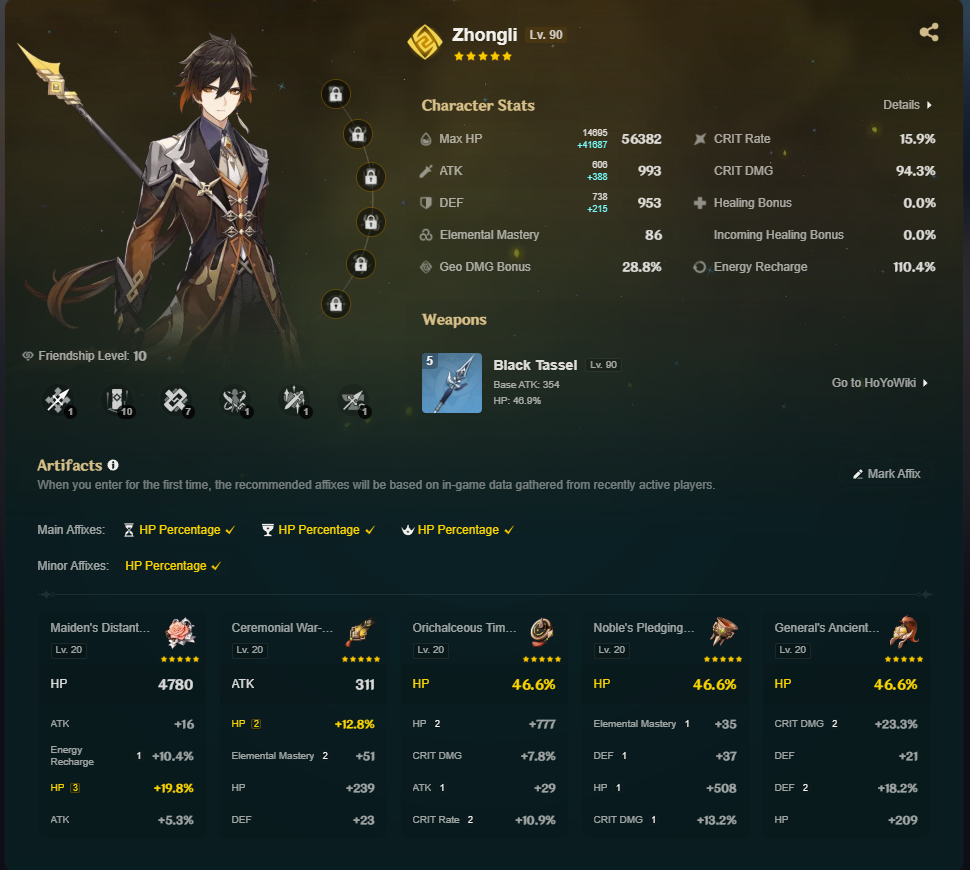Open the Go to HoYoWiki link
The height and width of the screenshot is (870, 970).
[x=880, y=382]
